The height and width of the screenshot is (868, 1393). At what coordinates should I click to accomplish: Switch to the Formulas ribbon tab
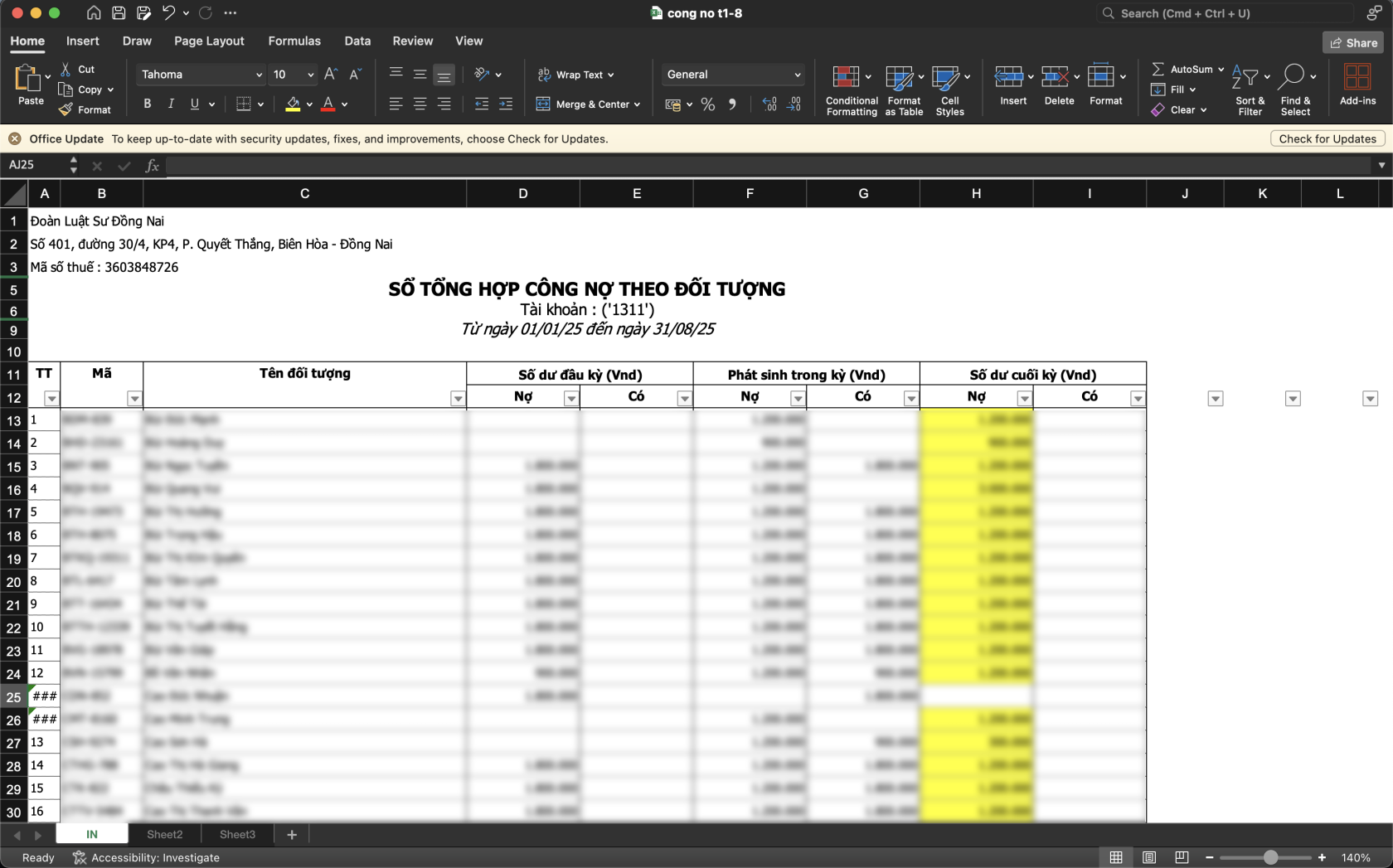294,41
